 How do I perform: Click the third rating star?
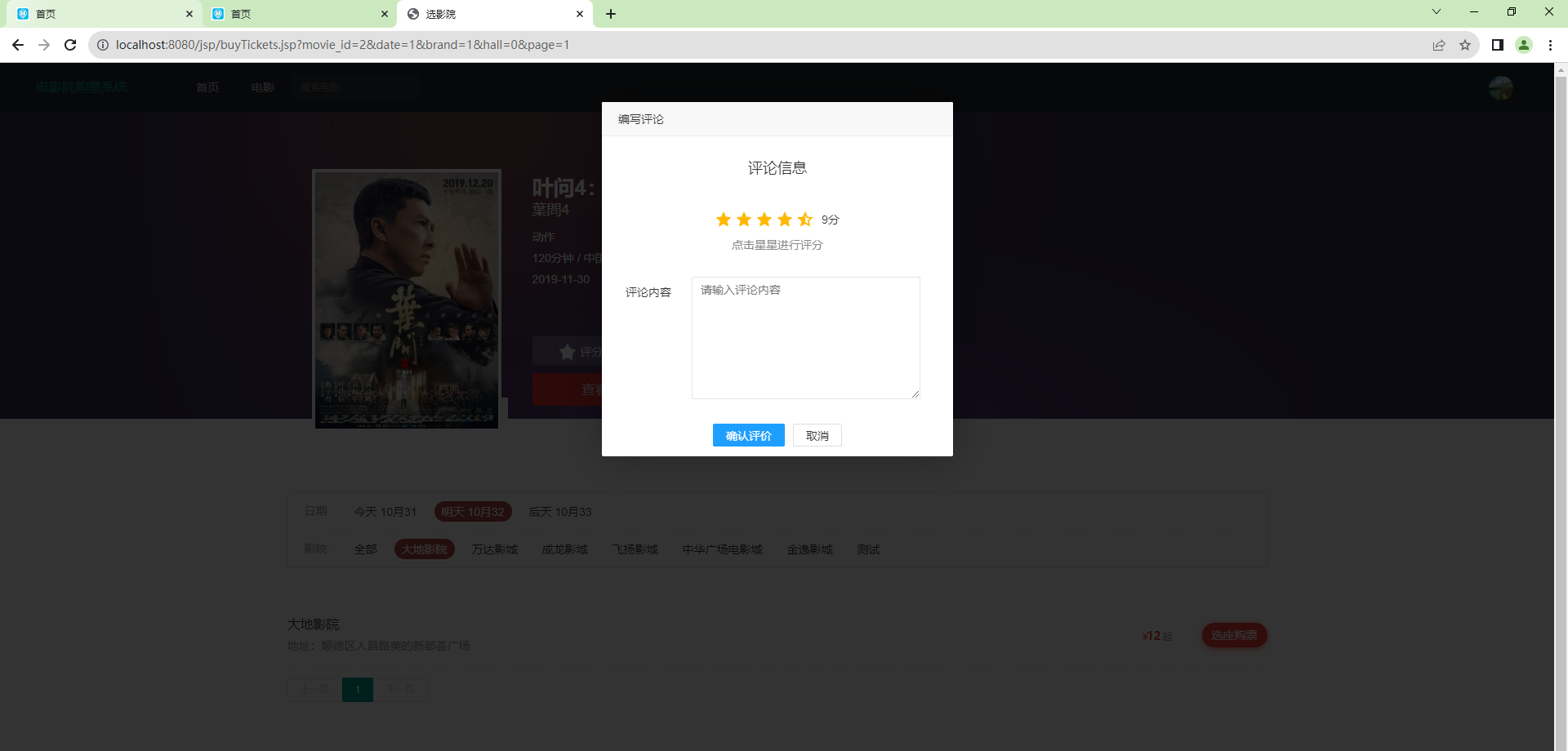tap(764, 220)
